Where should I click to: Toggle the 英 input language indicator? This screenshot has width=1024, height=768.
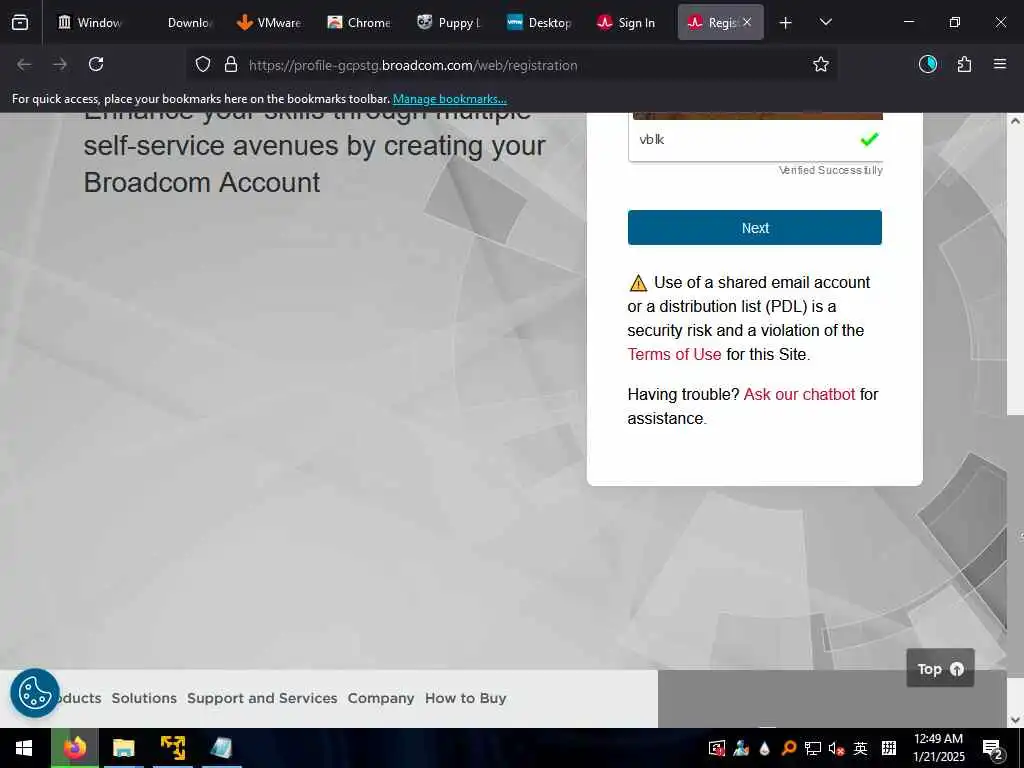click(861, 748)
